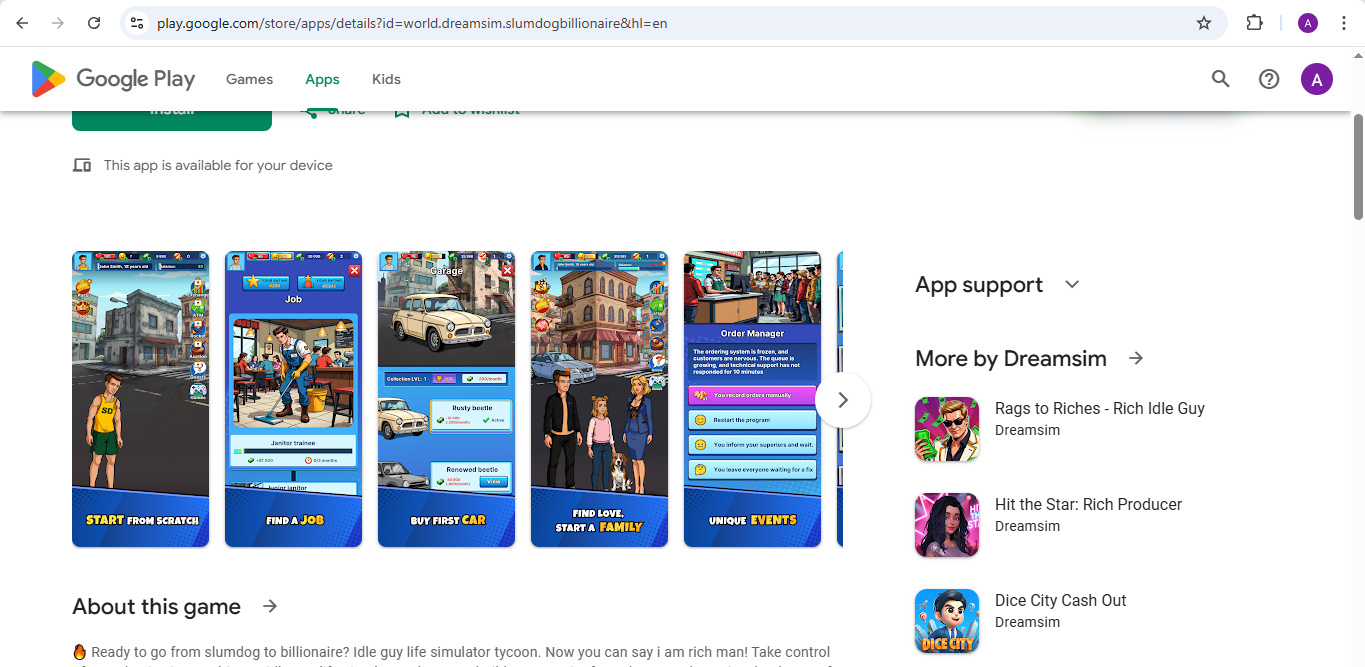Viewport: 1365px width, 667px height.
Task: Click the Google Play logo
Action: (x=112, y=79)
